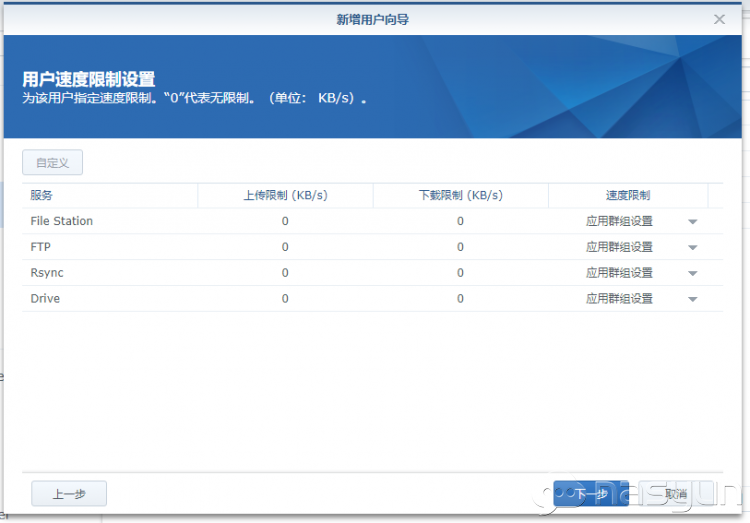Select the FTP service row
Image resolution: width=750 pixels, height=523 pixels.
(372, 247)
